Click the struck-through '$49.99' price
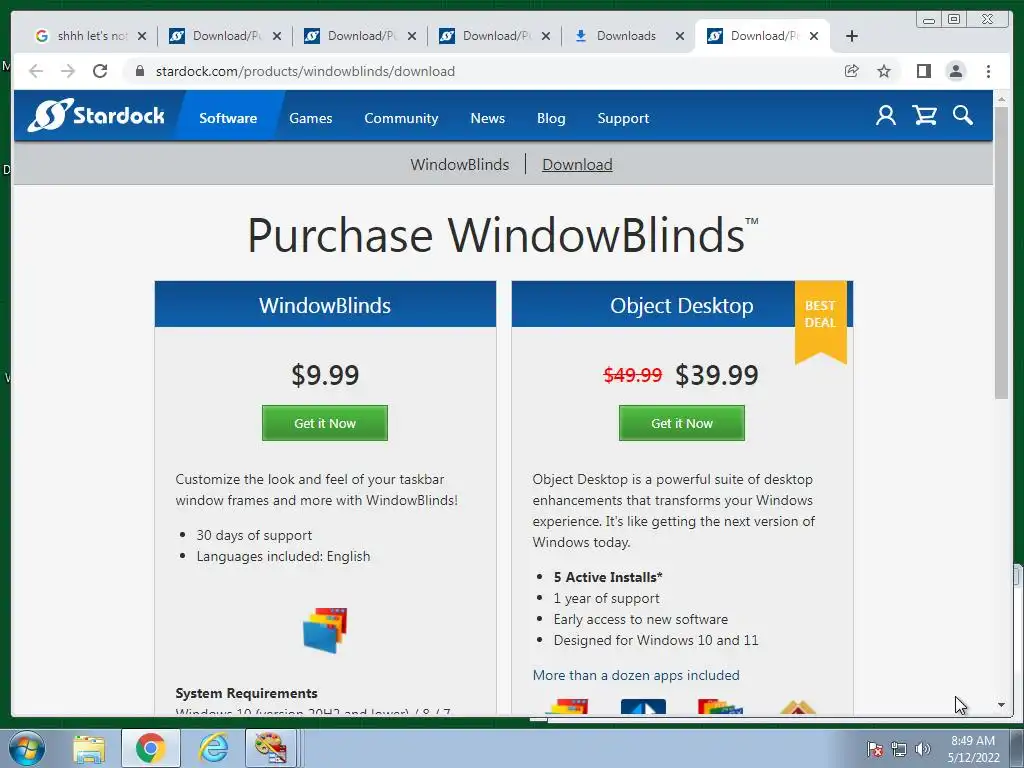The height and width of the screenshot is (768, 1024). 632,375
